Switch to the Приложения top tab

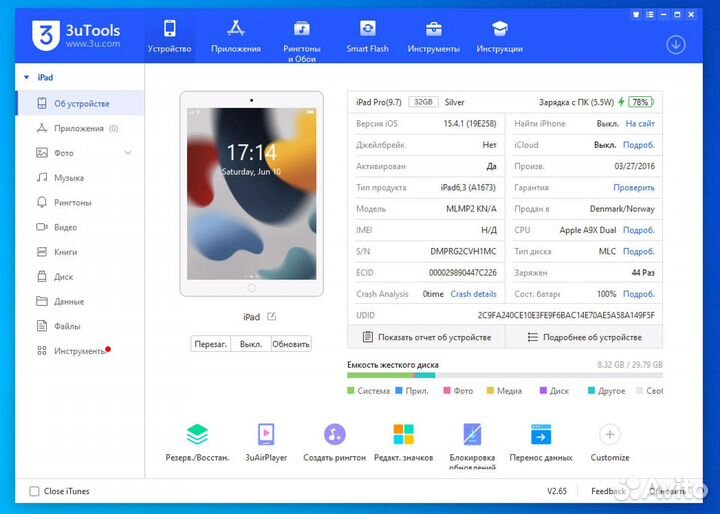point(236,36)
